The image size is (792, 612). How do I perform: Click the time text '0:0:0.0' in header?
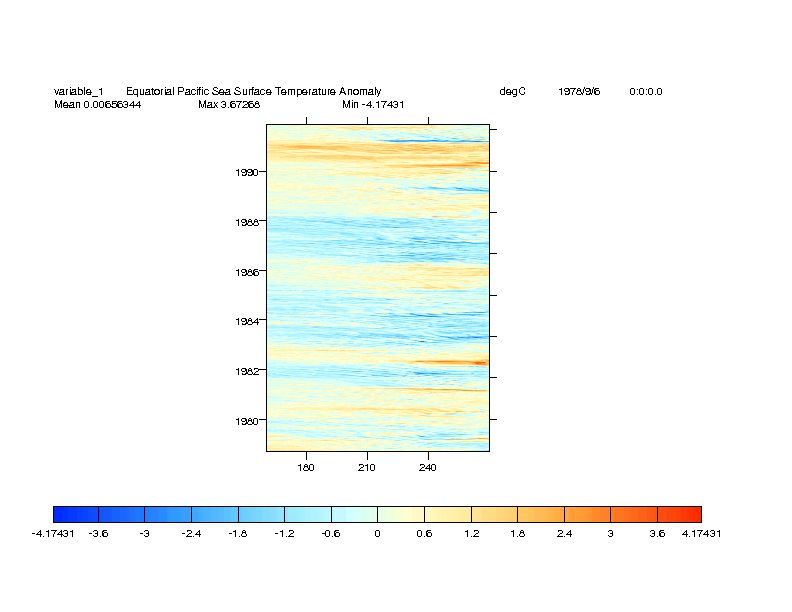[x=645, y=92]
